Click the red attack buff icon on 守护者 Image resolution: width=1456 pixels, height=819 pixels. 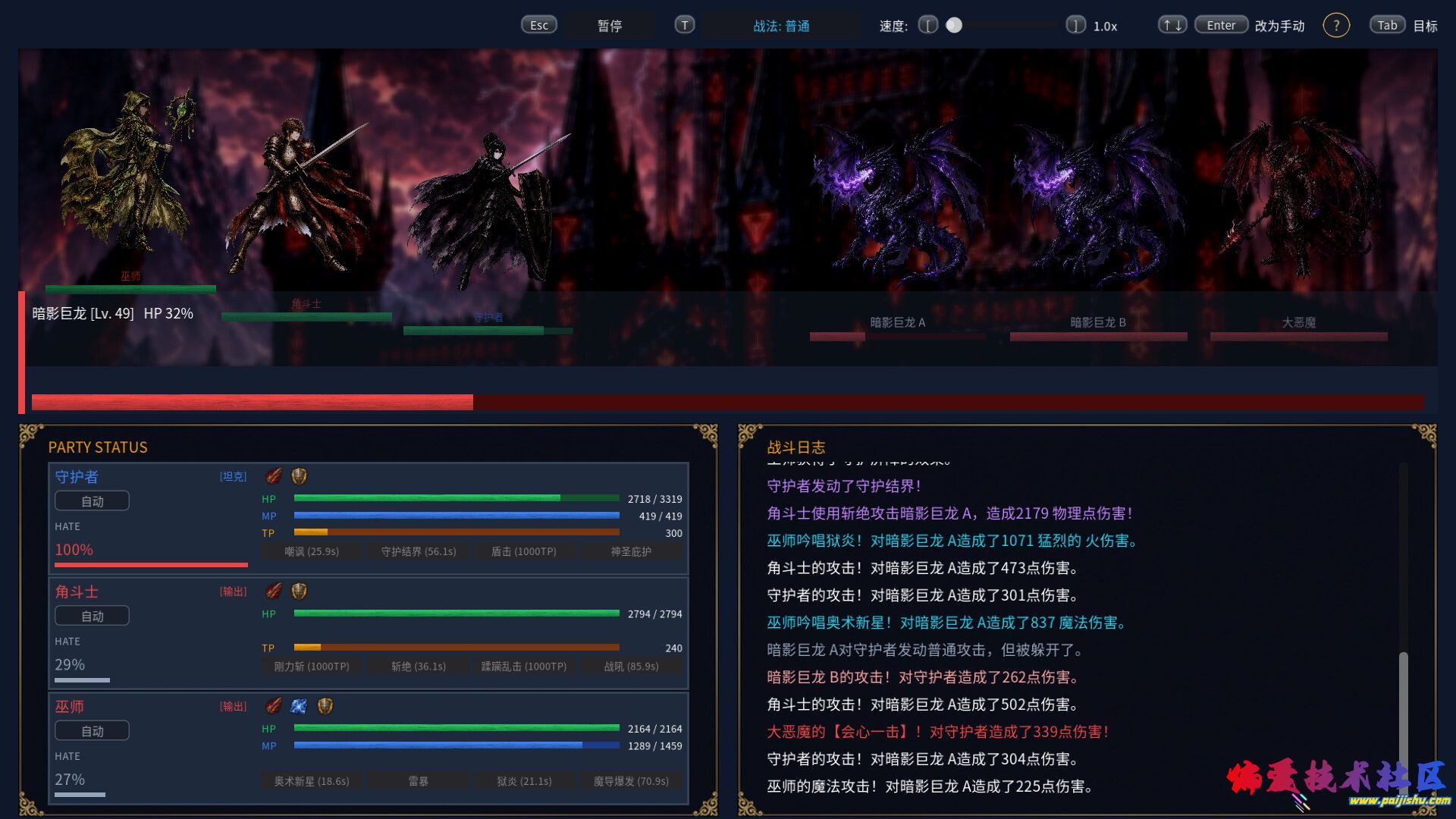274,476
